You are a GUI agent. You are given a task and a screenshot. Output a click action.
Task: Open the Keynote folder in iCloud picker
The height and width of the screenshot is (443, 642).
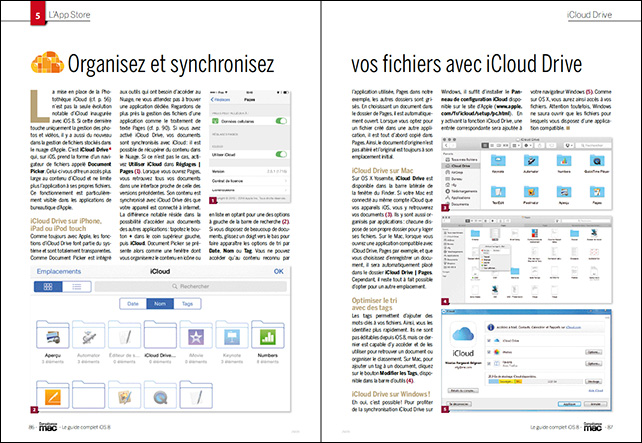[232, 334]
